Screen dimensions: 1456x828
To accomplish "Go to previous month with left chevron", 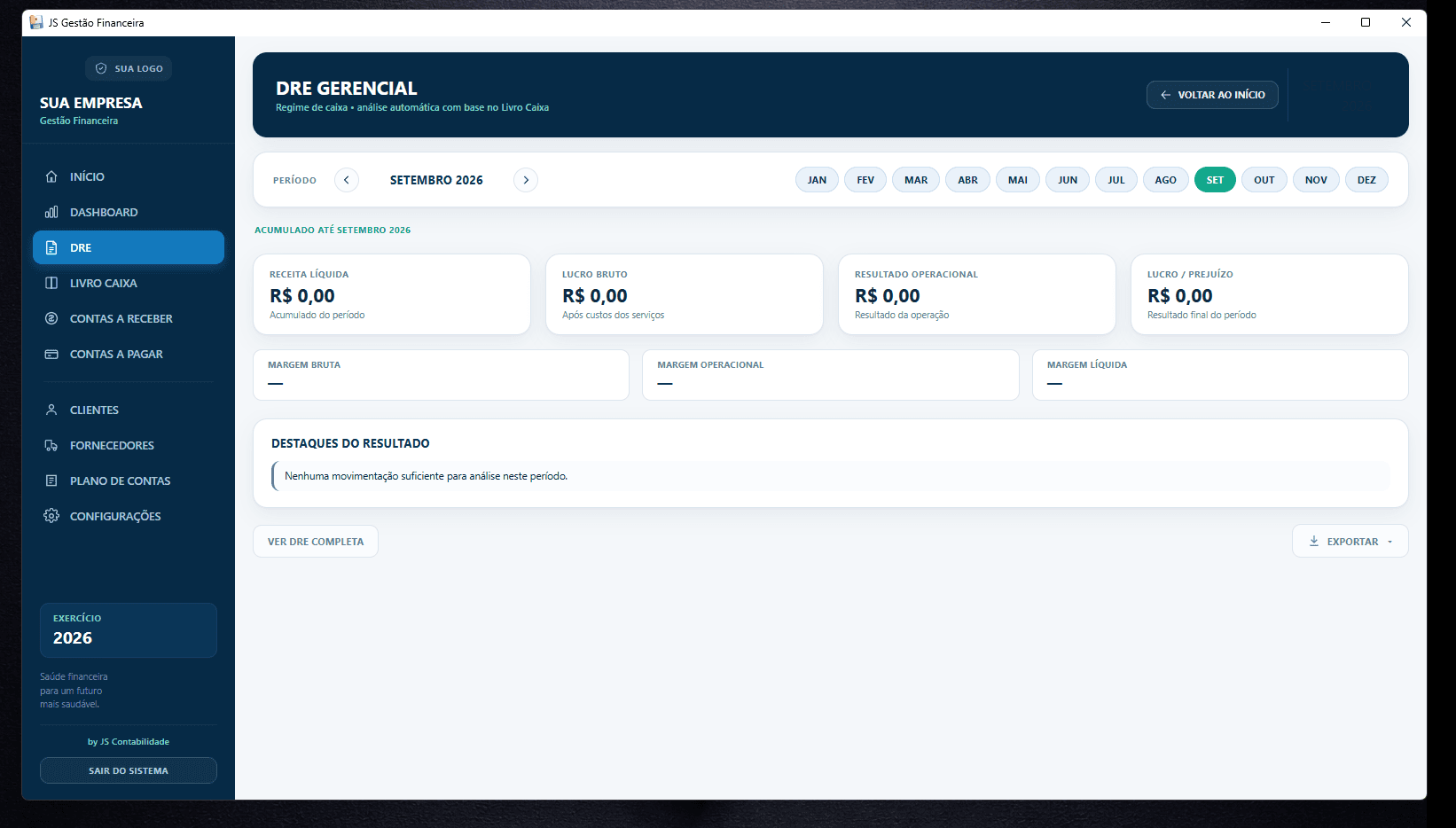I will [x=347, y=180].
